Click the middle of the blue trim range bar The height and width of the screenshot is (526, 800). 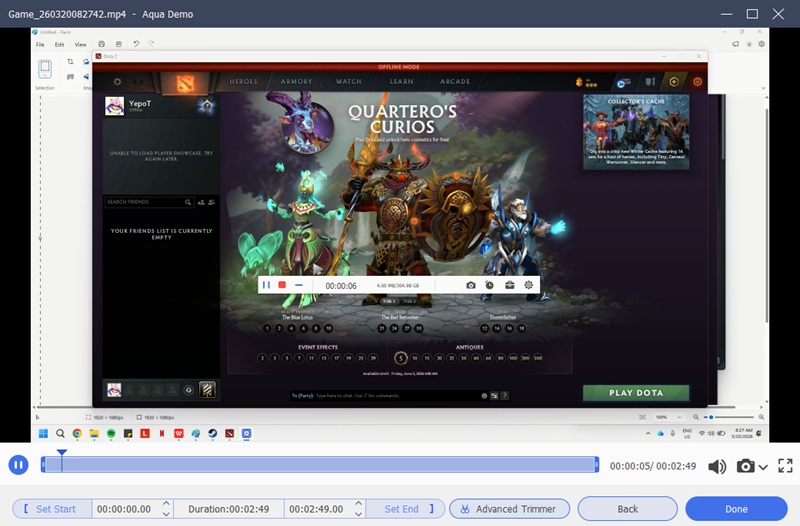(x=320, y=464)
